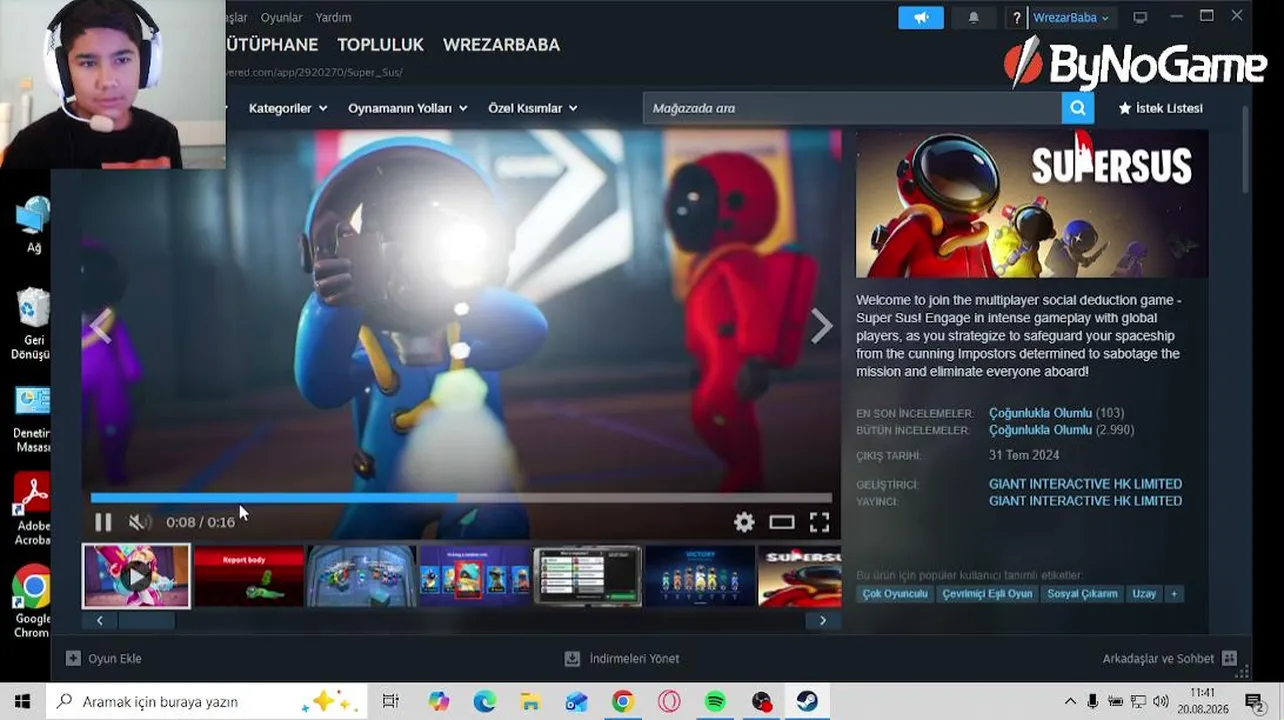This screenshot has width=1284, height=720.
Task: Open the publisher GIANT INTERACTIVE HK LIMITED link
Action: 1085,501
